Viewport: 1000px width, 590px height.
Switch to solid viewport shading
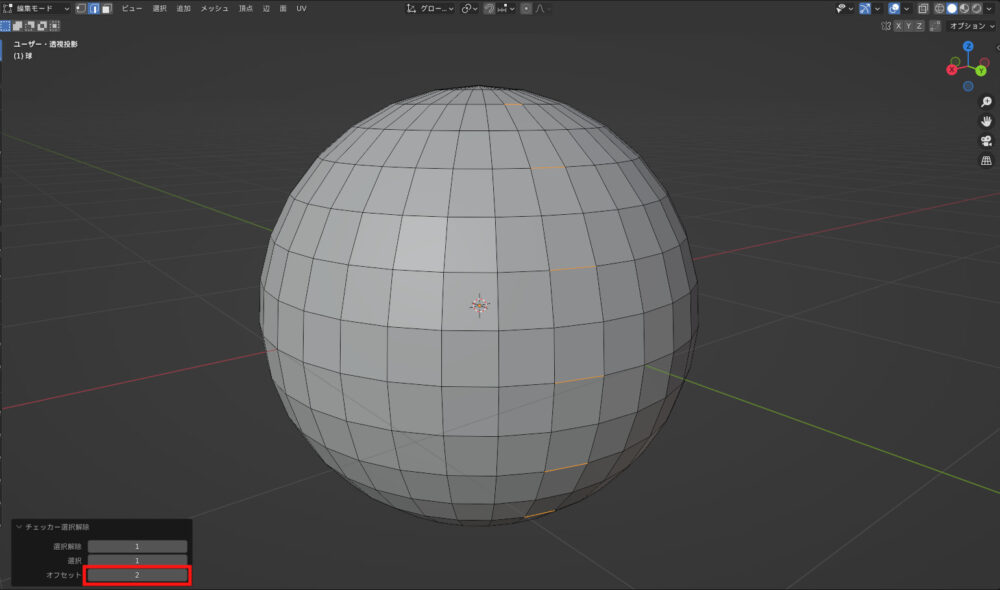[x=952, y=8]
